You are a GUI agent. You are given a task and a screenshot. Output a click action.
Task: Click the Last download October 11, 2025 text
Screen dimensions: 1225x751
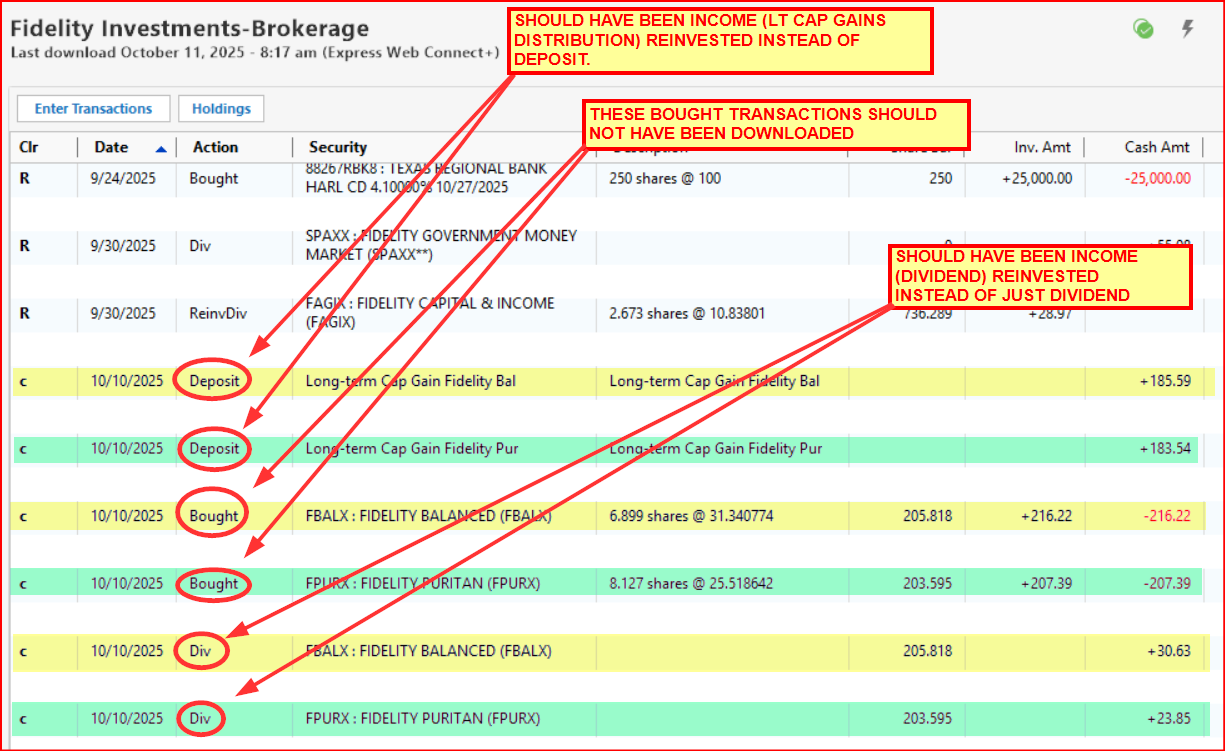254,52
